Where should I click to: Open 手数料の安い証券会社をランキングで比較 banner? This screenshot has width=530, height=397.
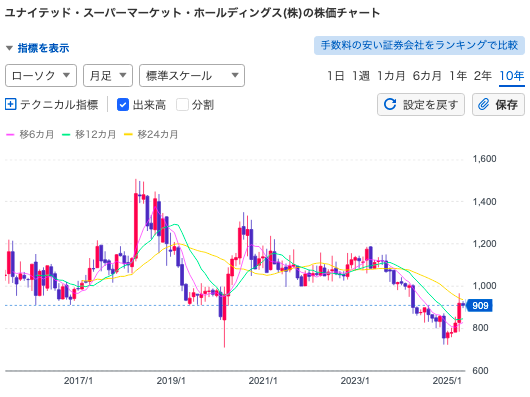tap(419, 45)
